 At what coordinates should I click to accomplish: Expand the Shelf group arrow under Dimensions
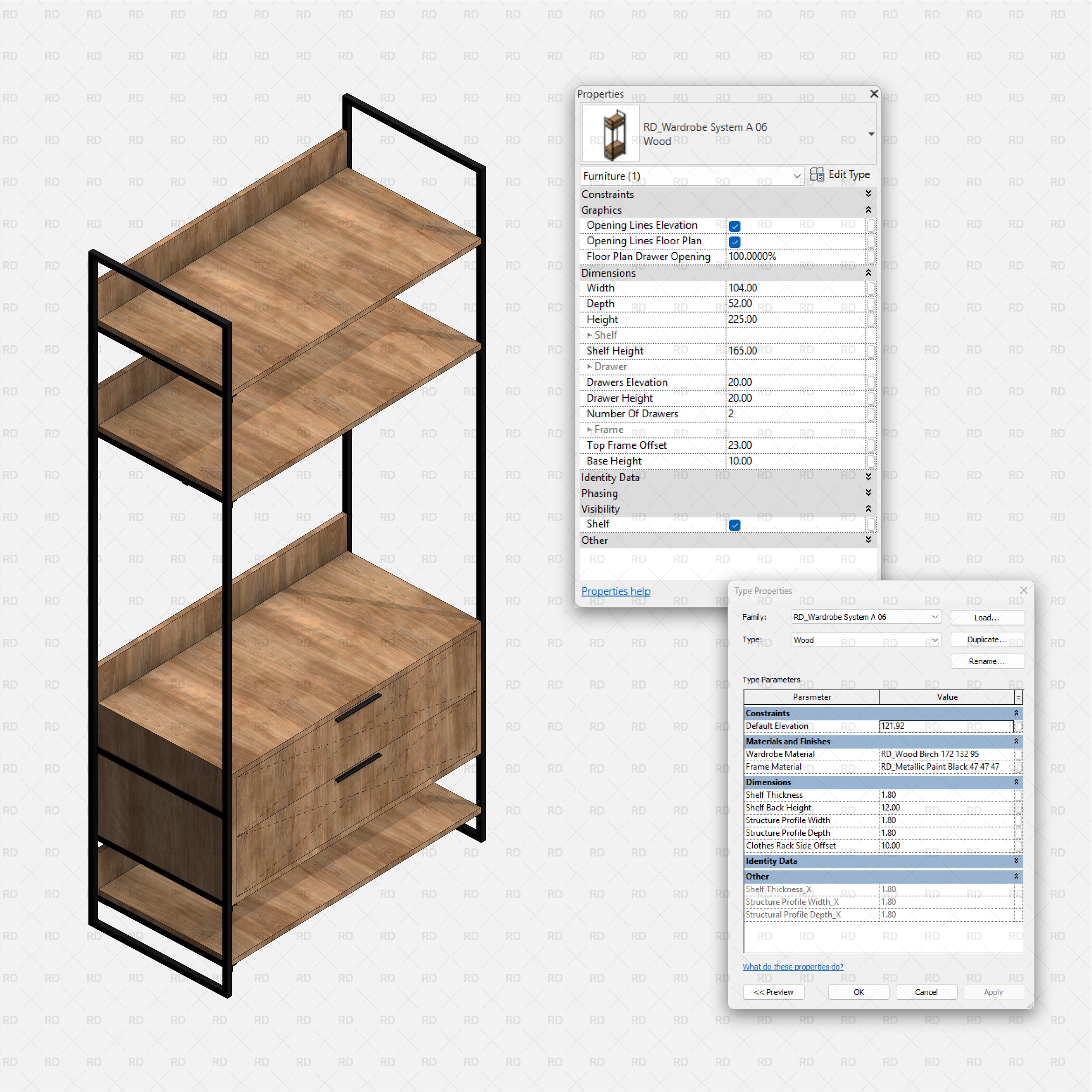[x=590, y=335]
